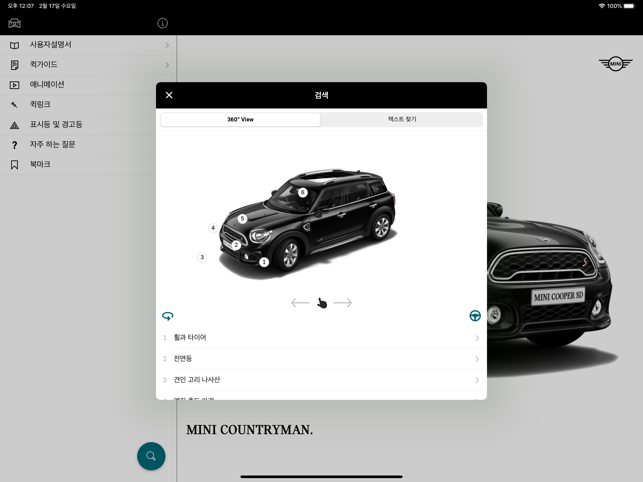Open the 표시등 및 경고등 menu item
Screen dimensions: 643x482
[78, 125]
